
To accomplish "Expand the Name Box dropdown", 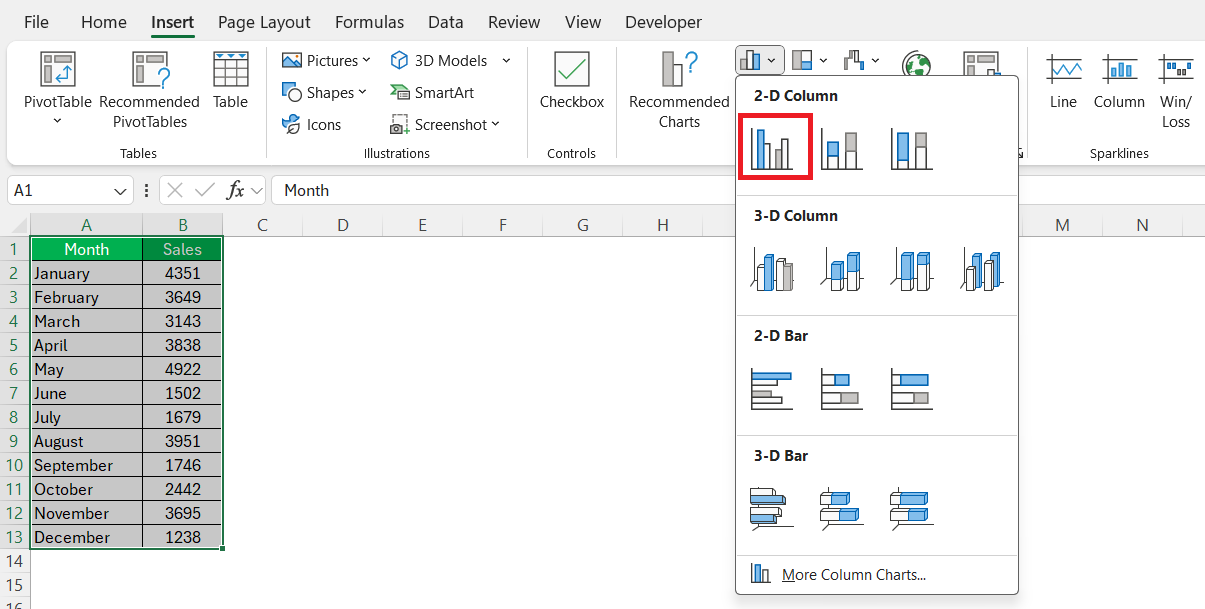I will click(121, 190).
